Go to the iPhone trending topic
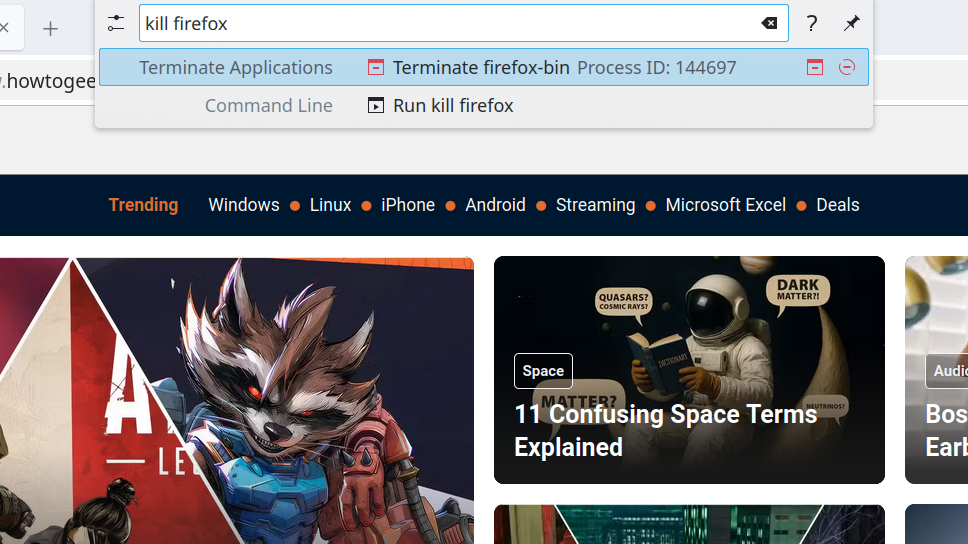The image size is (968, 544). click(408, 205)
